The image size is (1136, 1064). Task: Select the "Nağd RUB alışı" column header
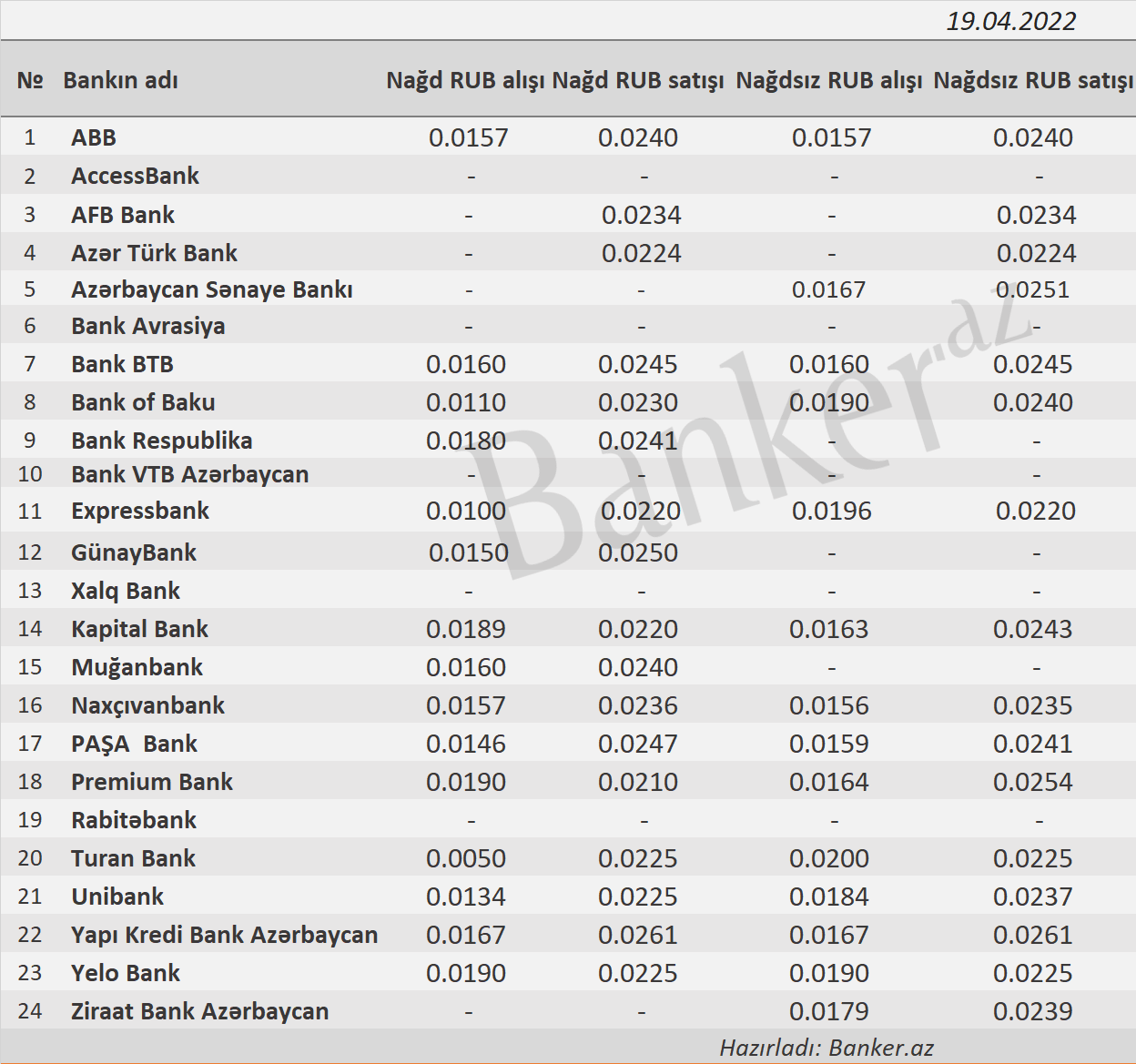point(465,80)
